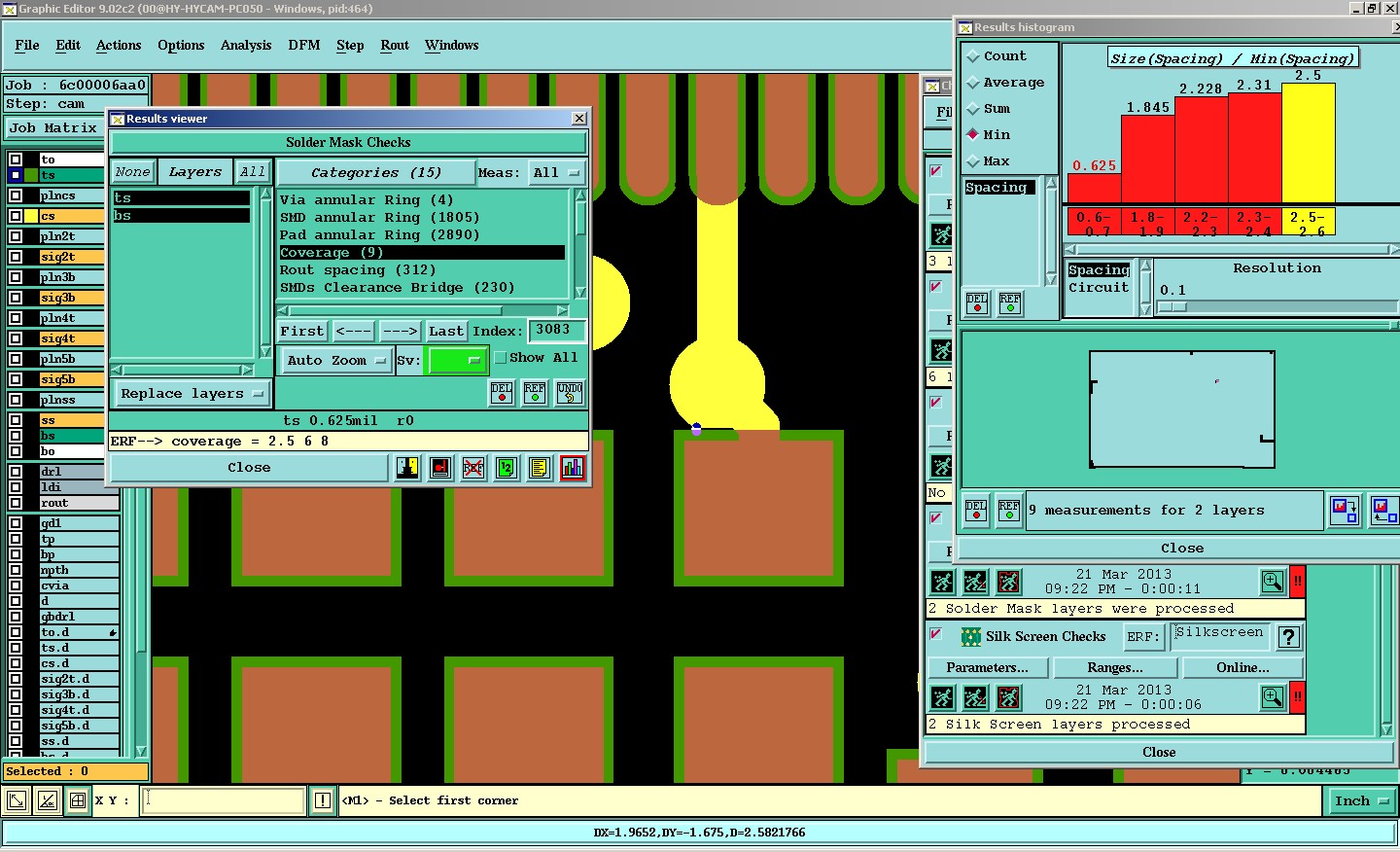Click first running-man icon in Solder Mask row
1400x852 pixels.
click(943, 582)
